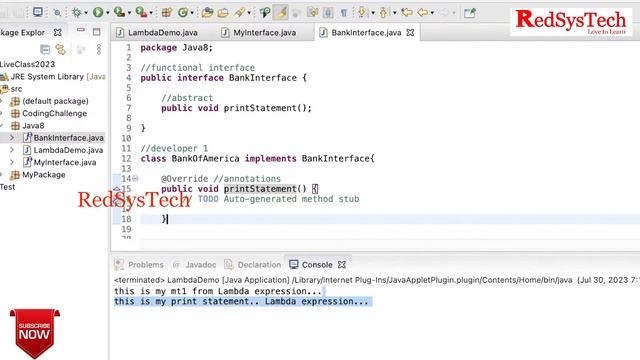Open the Back history dropdown arrow

[432, 13]
